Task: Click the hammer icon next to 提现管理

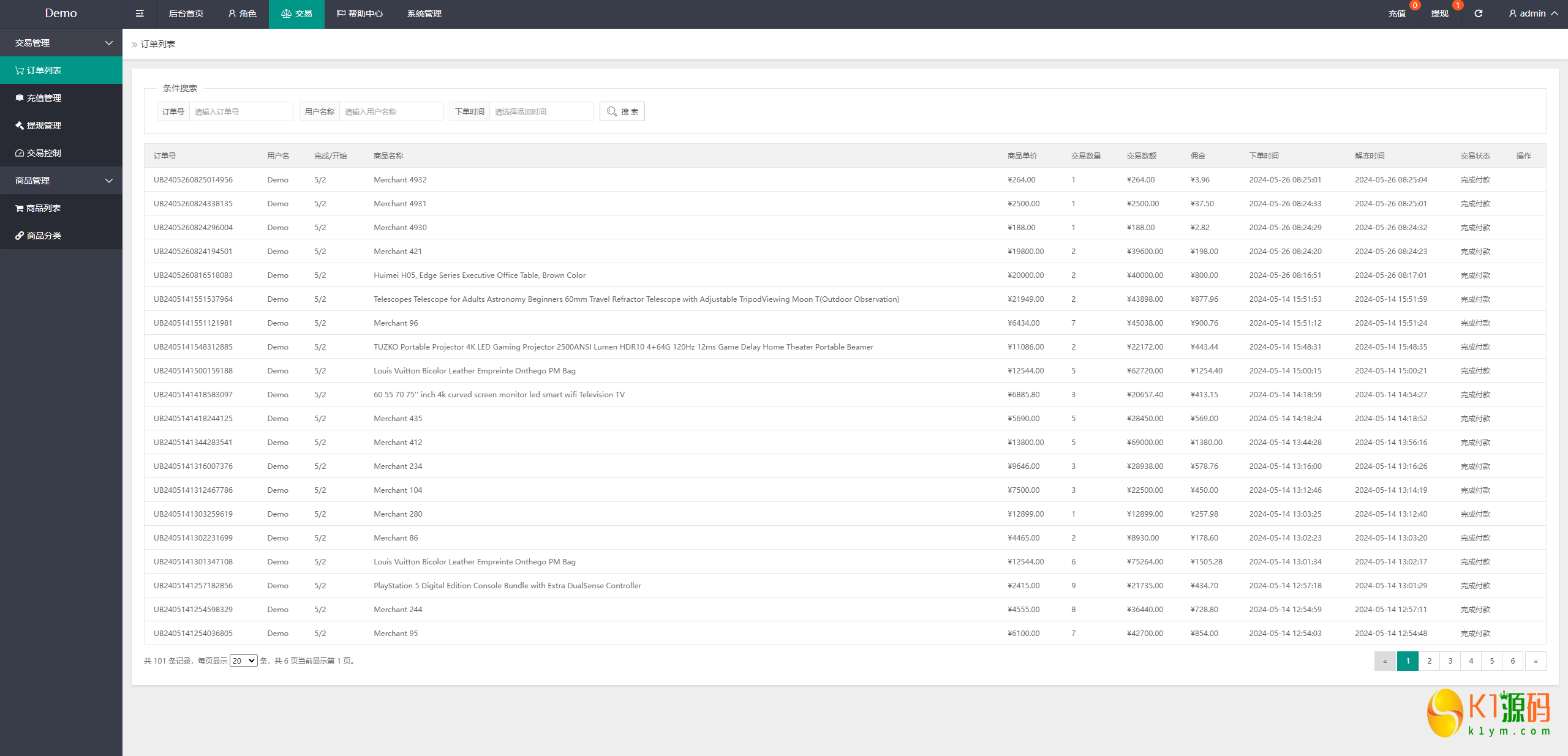Action: pos(20,125)
